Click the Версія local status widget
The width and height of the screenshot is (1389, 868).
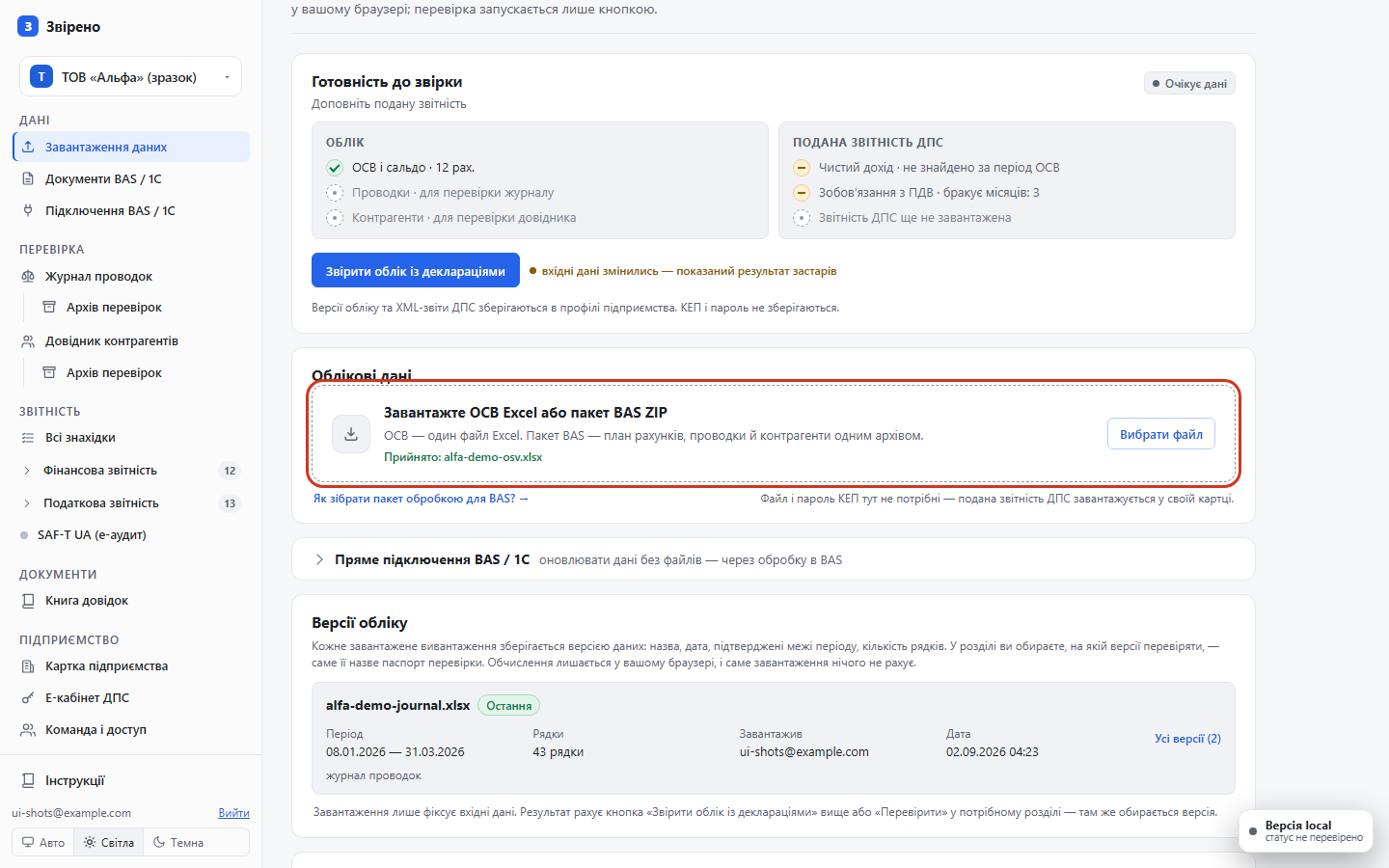pos(1306,831)
